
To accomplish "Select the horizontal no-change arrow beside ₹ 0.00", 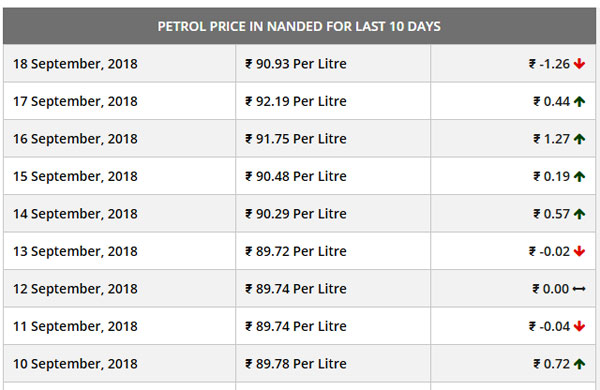I will coord(579,289).
